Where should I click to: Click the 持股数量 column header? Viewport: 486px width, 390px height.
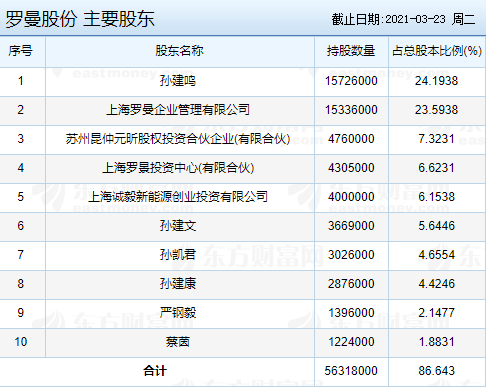[351, 51]
